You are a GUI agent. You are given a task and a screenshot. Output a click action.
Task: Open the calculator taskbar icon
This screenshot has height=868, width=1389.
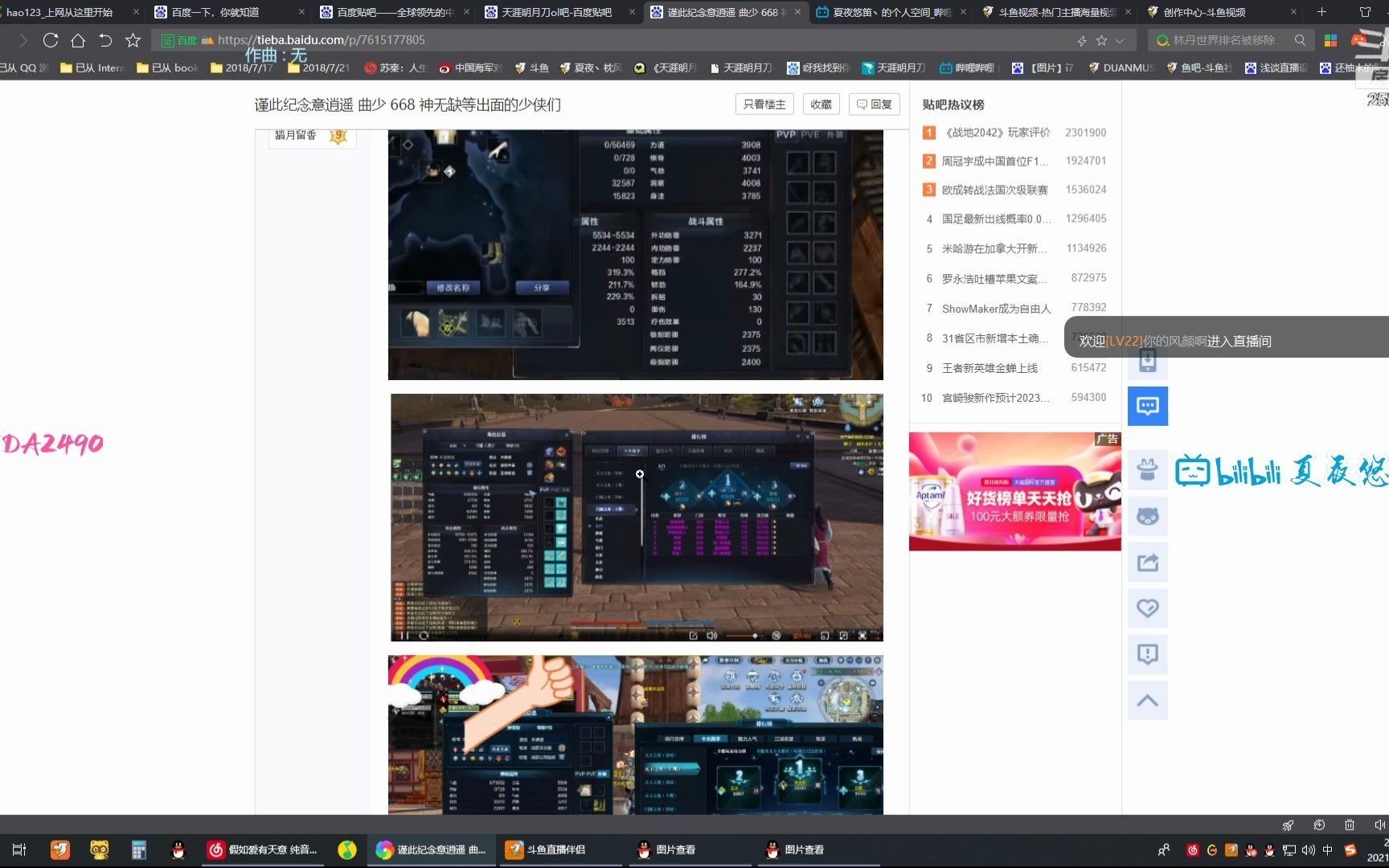tap(138, 850)
